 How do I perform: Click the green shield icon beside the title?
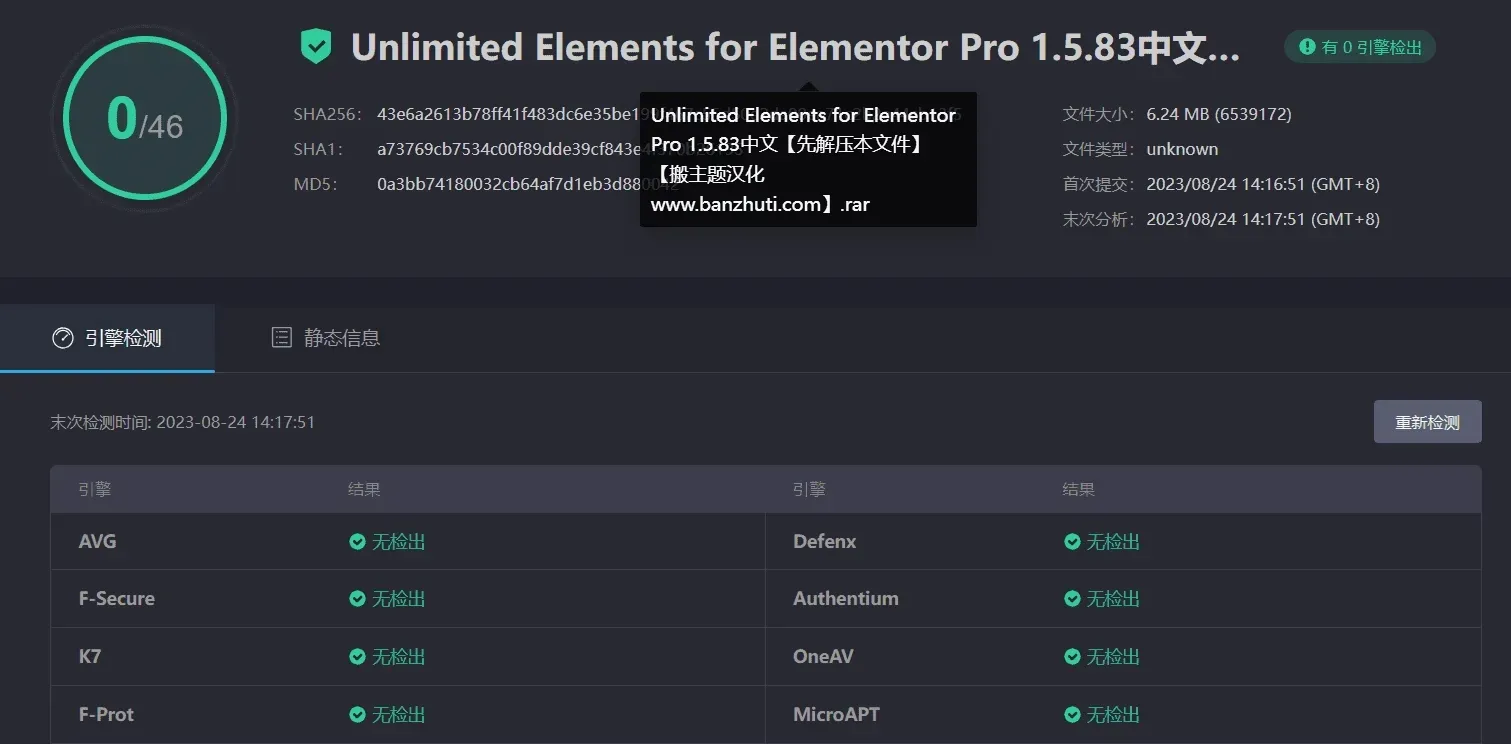pos(316,47)
